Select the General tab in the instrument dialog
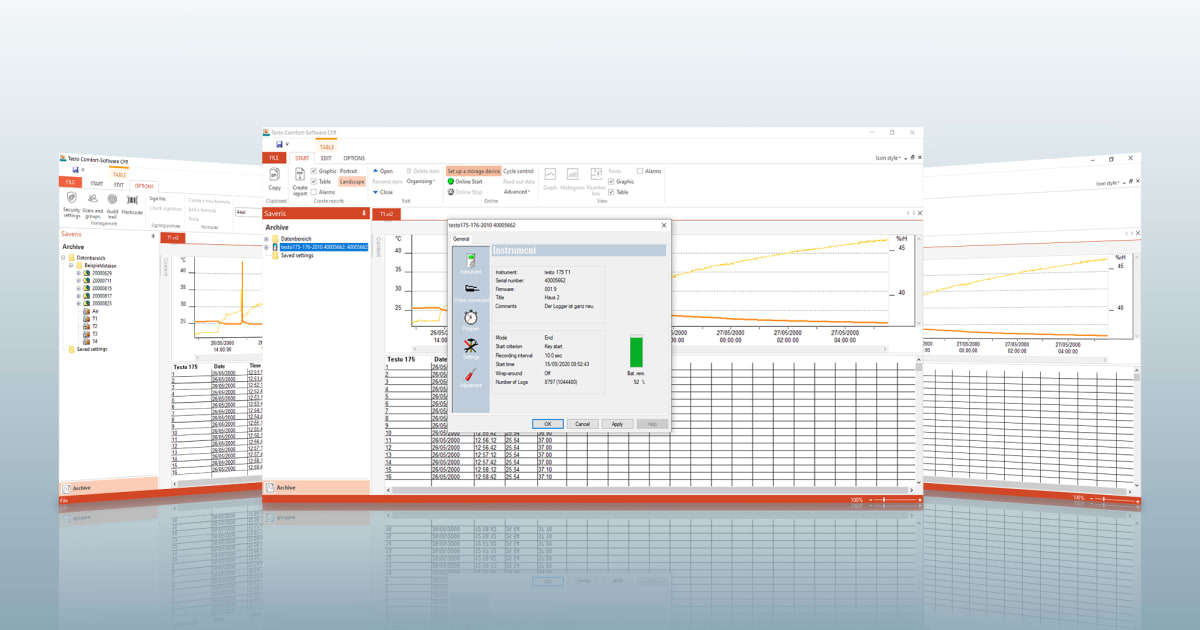The width and height of the screenshot is (1200, 630). click(x=461, y=240)
